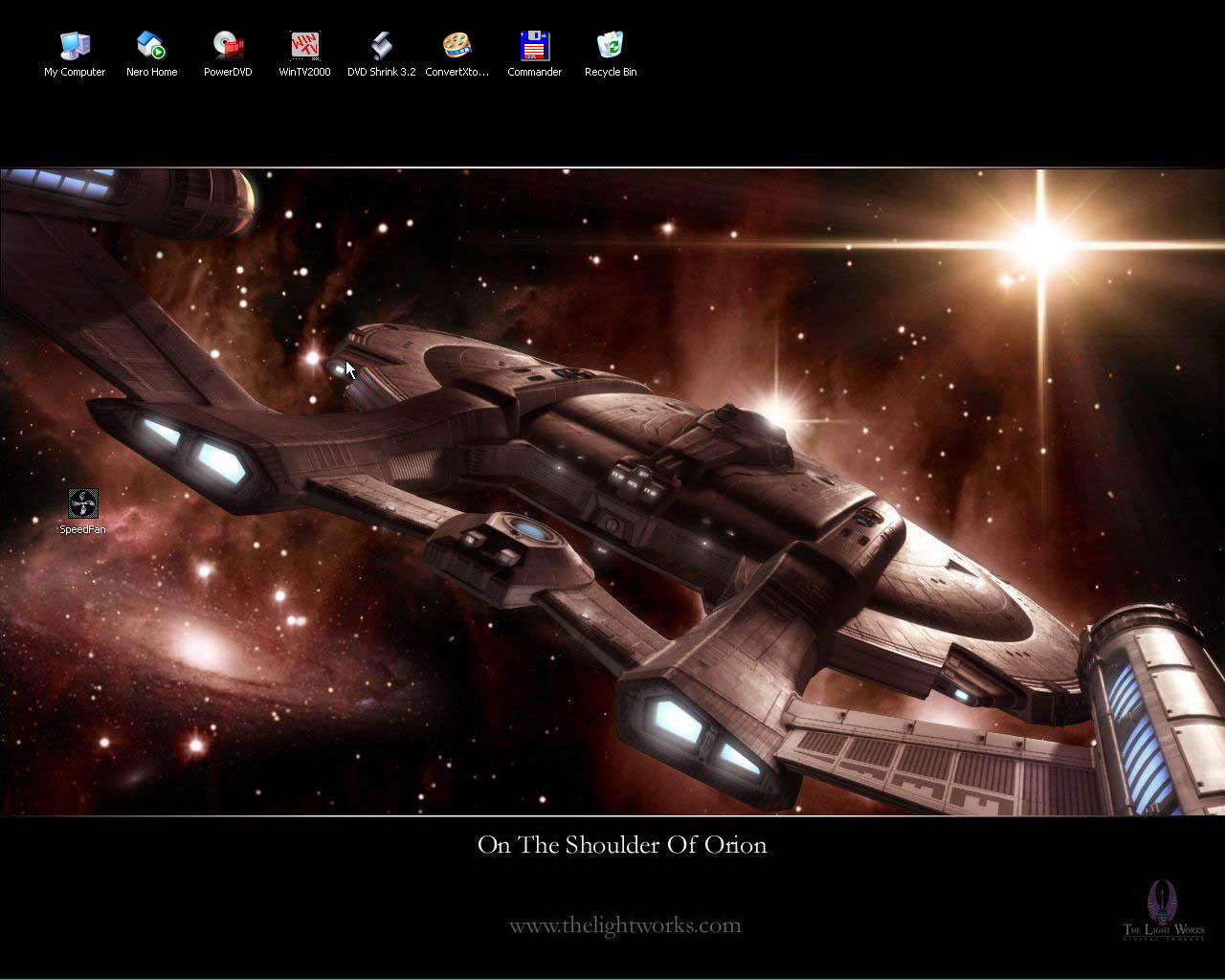Click the 'WinTV2000' text label
Viewport: 1225px width, 980px height.
pyautogui.click(x=304, y=72)
